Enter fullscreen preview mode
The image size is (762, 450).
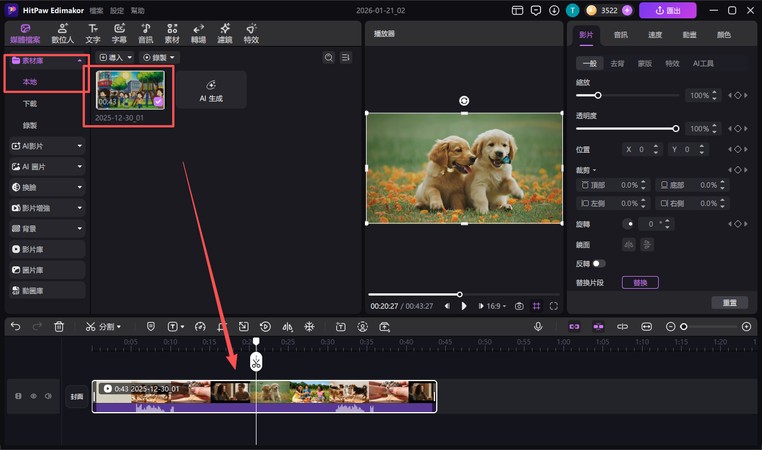tap(553, 306)
